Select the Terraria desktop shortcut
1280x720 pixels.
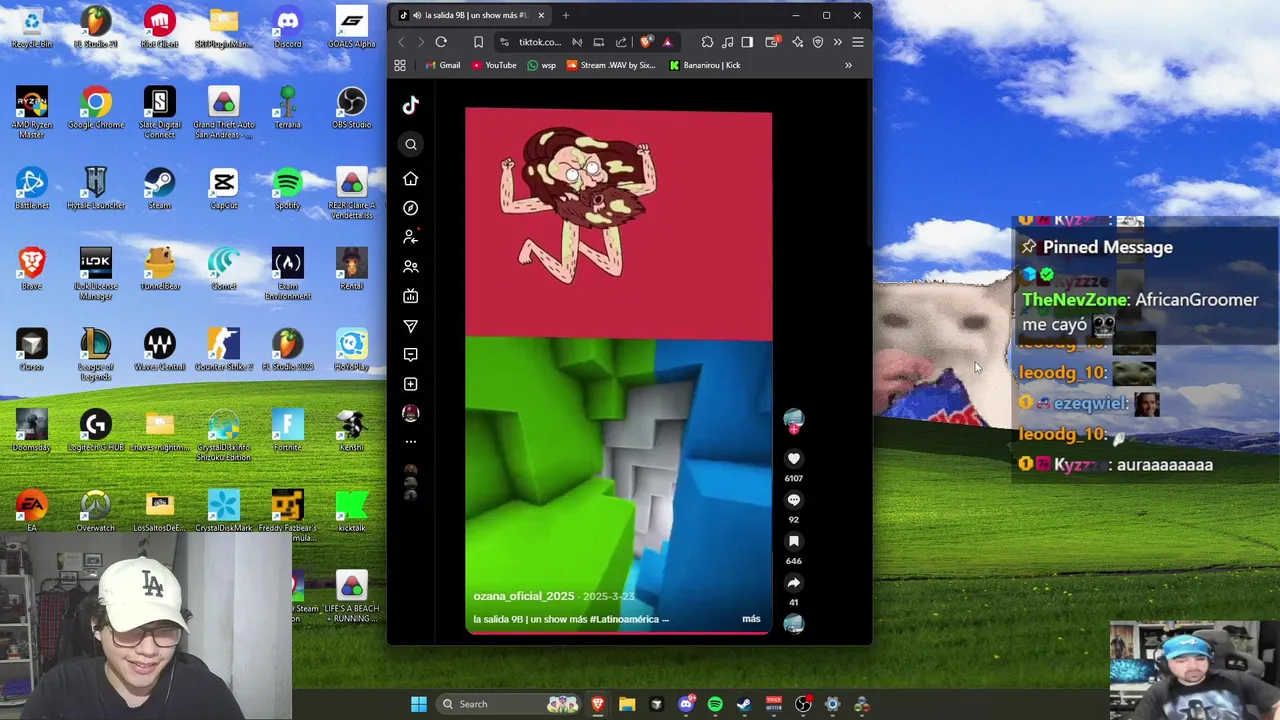[x=288, y=108]
